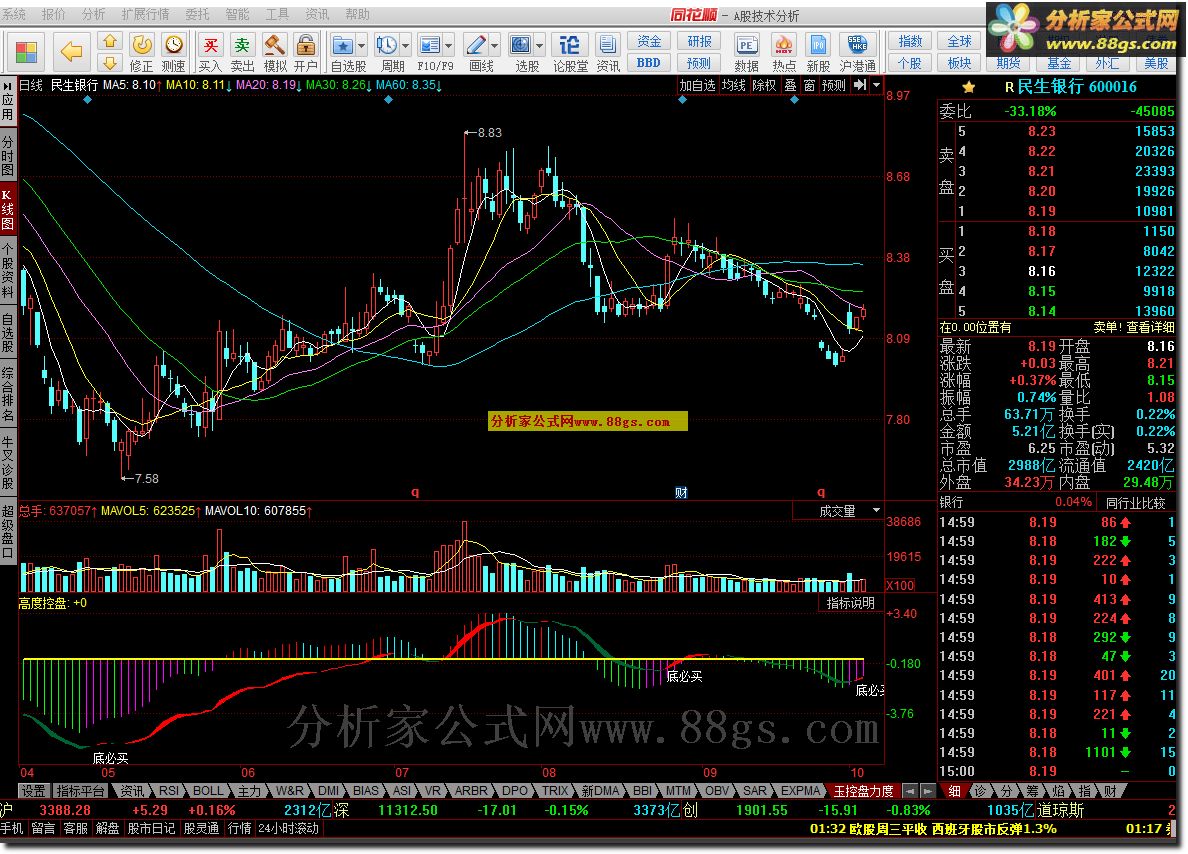The width and height of the screenshot is (1188, 854).
Task: Open 指标说明 indicator description
Action: 850,603
